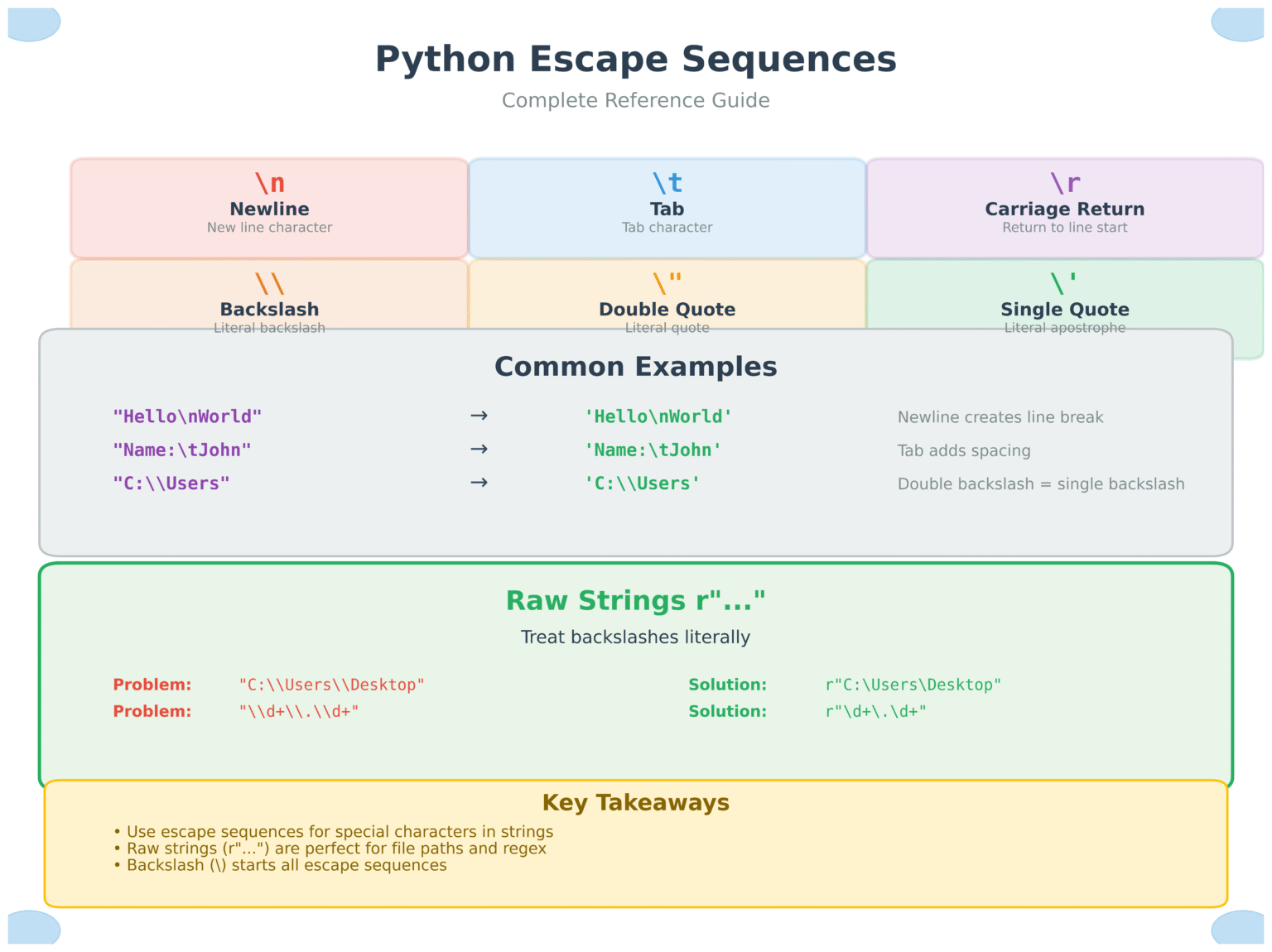The image size is (1272, 952).
Task: Click the arrow in the Name:\tJohn row
Action: [x=479, y=450]
